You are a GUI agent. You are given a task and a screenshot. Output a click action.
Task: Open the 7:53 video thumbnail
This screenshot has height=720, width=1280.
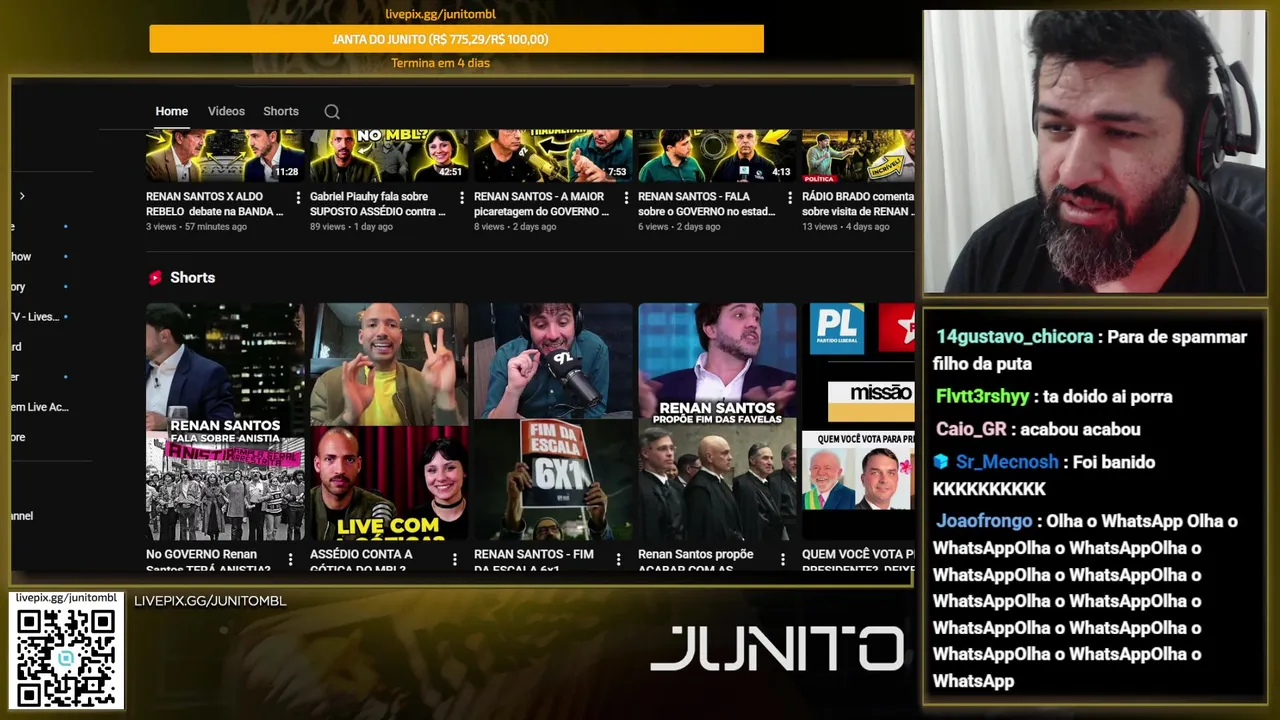pos(553,156)
